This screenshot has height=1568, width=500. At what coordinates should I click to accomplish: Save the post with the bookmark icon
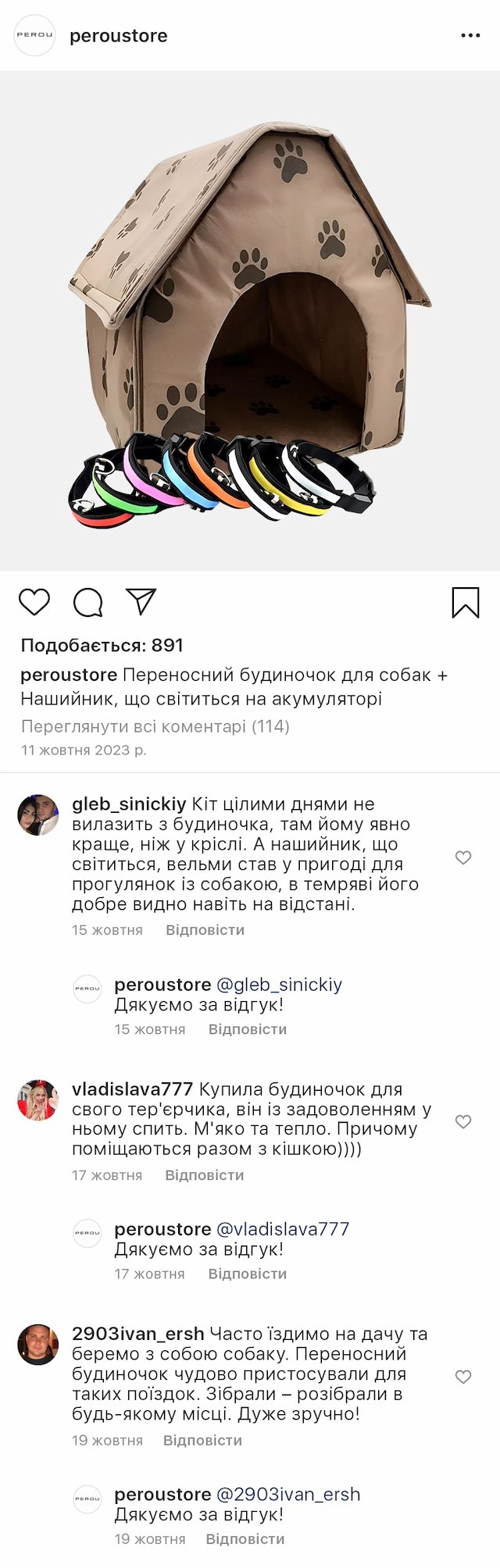tap(466, 602)
